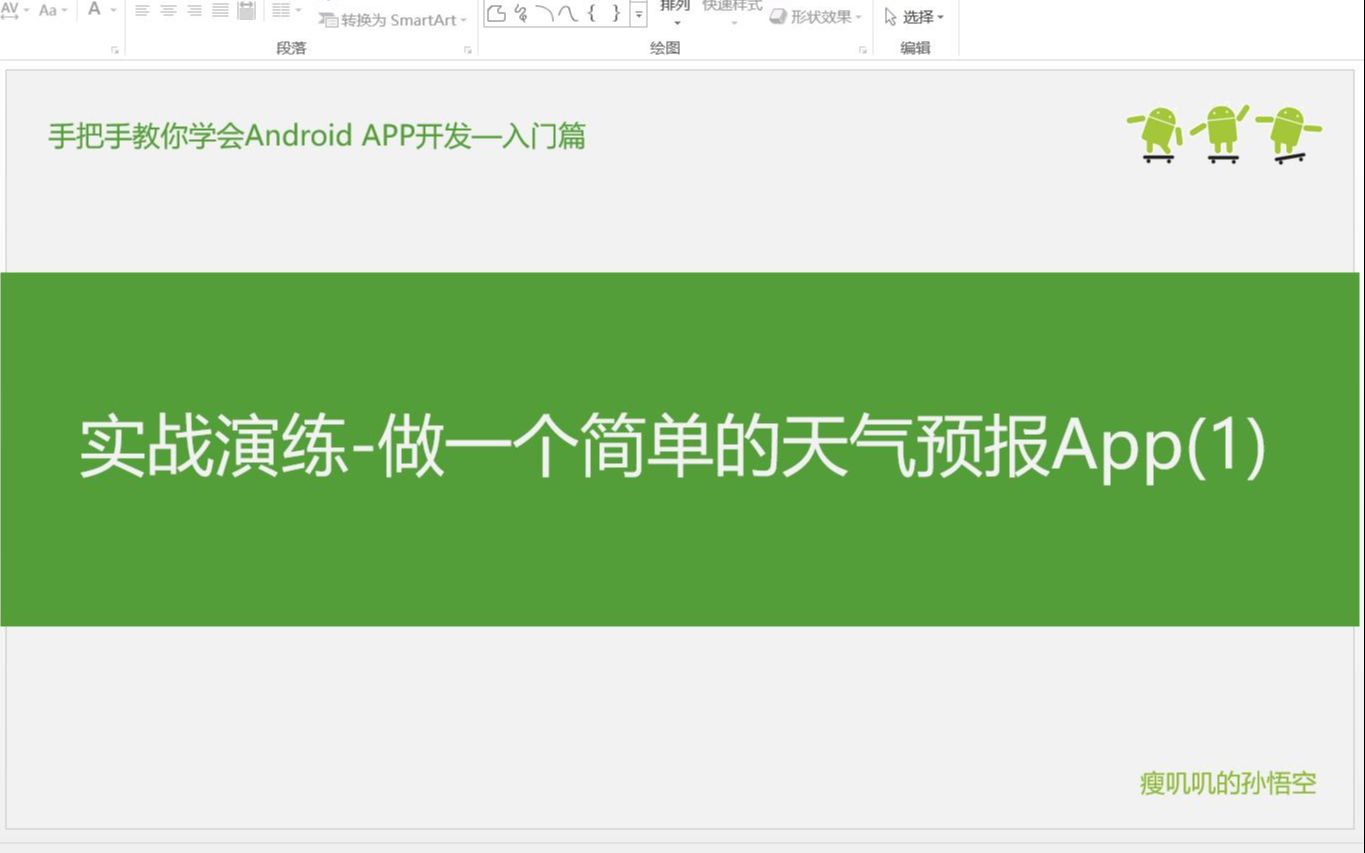Select the scribble shape in gallery
Viewport: 1365px width, 853px height.
(x=520, y=13)
